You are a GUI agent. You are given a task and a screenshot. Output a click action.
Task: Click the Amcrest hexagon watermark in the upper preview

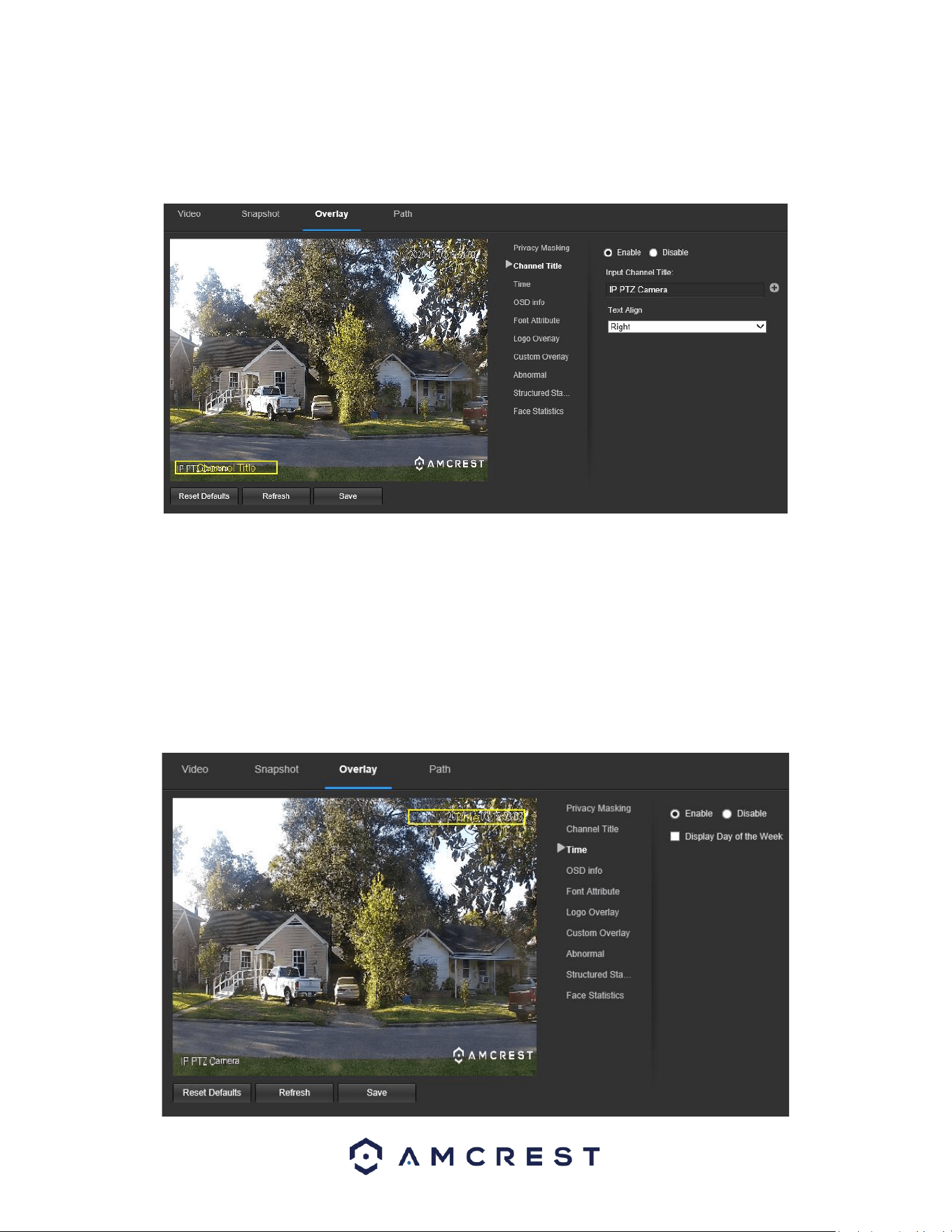[419, 463]
